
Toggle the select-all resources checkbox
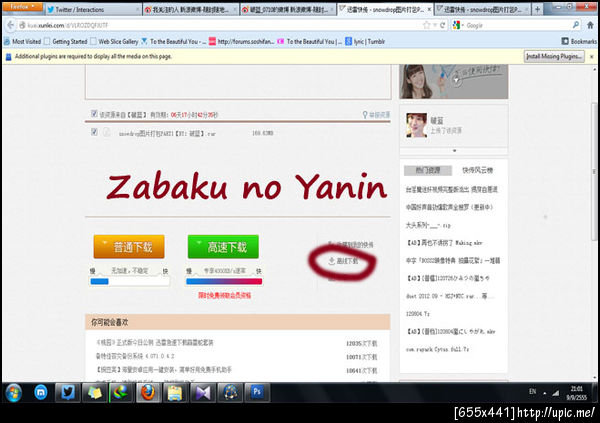[x=94, y=114]
